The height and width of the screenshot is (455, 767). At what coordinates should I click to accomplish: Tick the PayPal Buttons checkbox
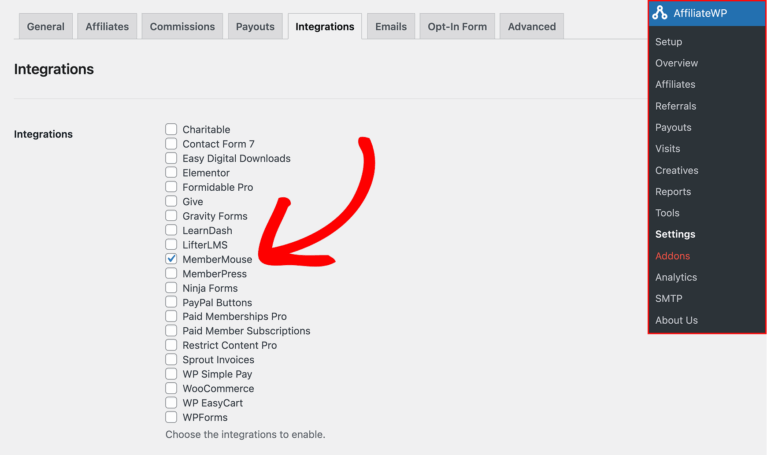(171, 302)
